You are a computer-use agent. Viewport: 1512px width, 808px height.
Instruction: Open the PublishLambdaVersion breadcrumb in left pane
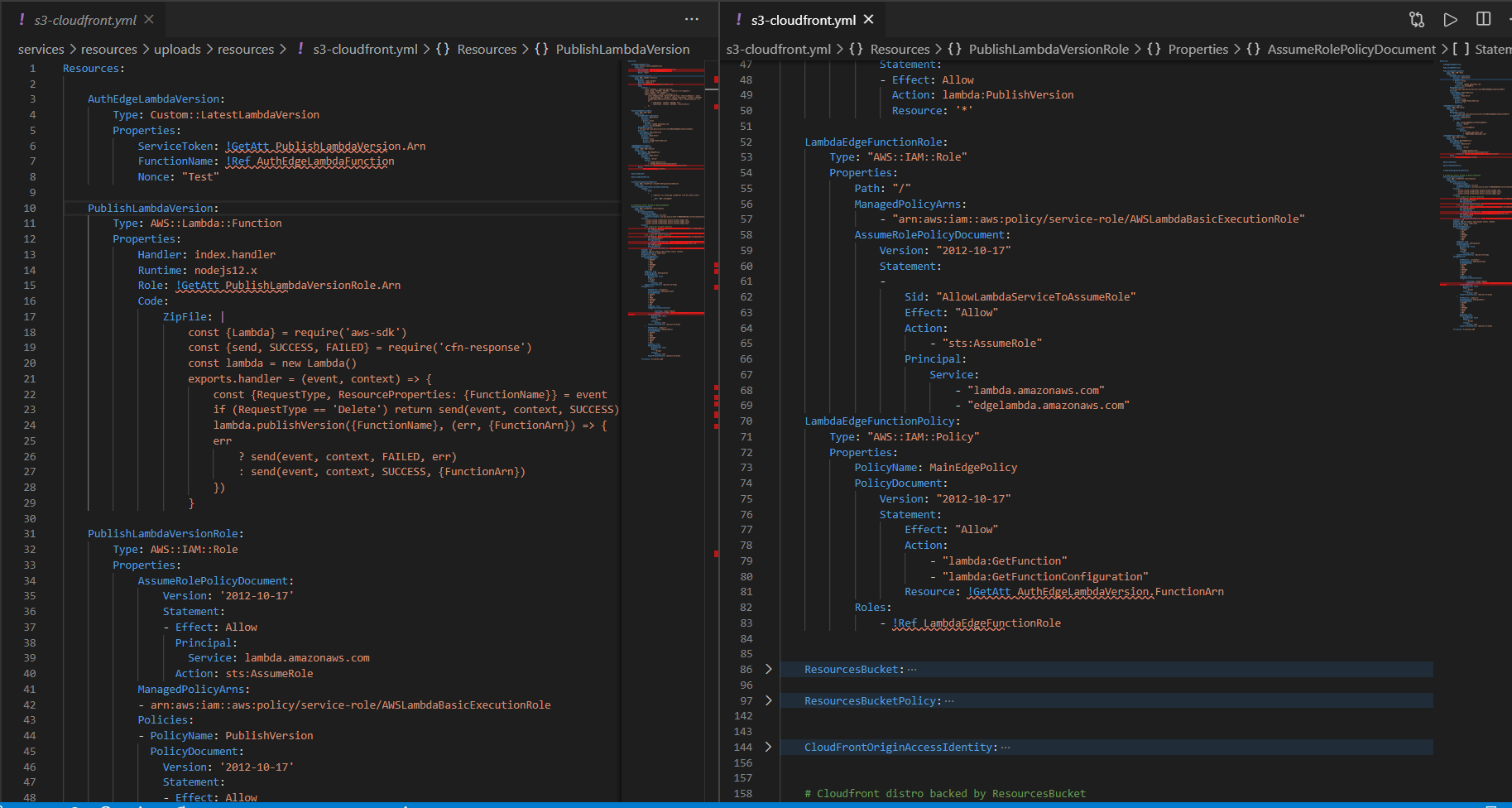point(622,50)
